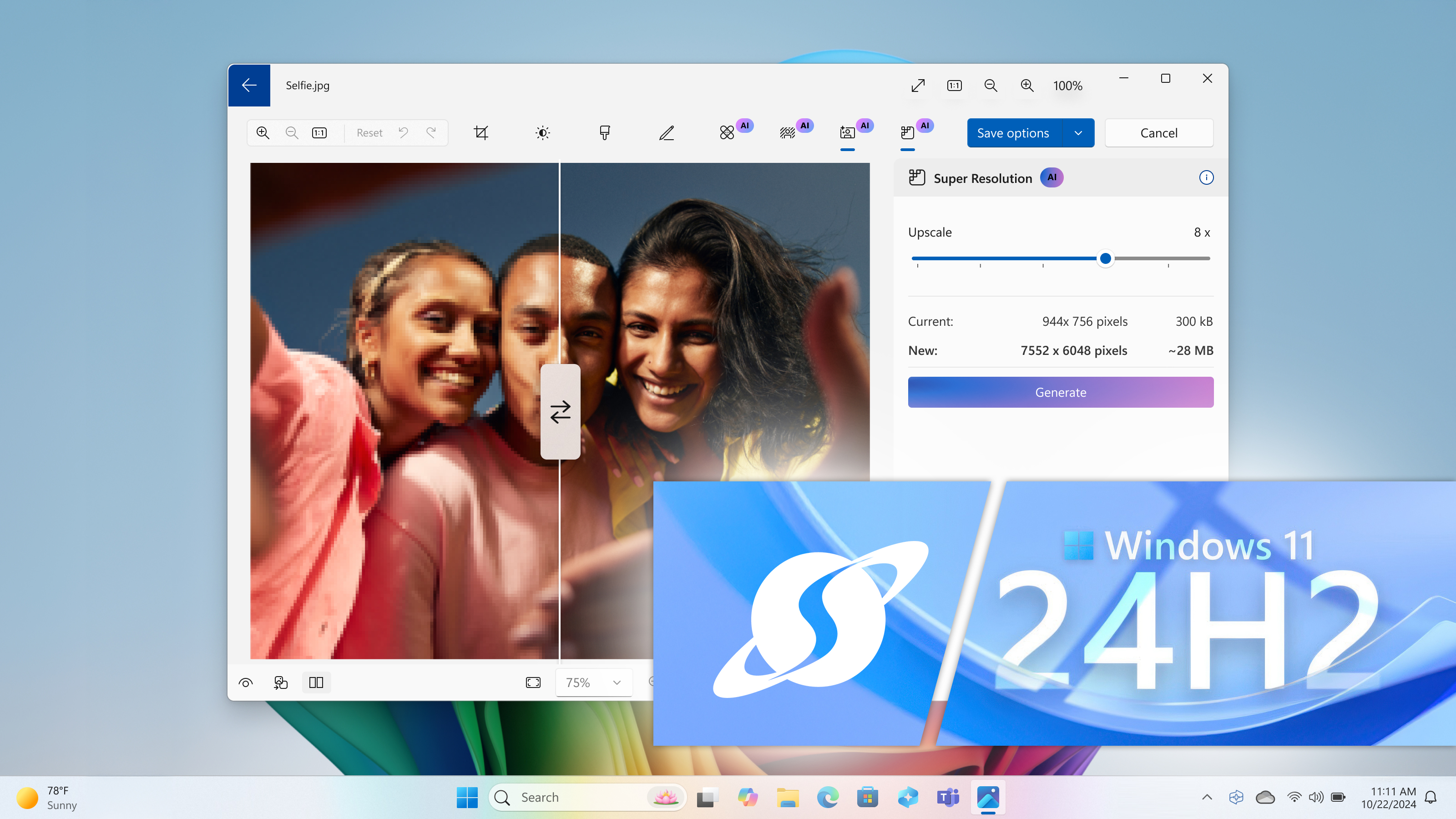Set editor view to actual size 1:1
The image size is (1456, 819).
point(319,133)
